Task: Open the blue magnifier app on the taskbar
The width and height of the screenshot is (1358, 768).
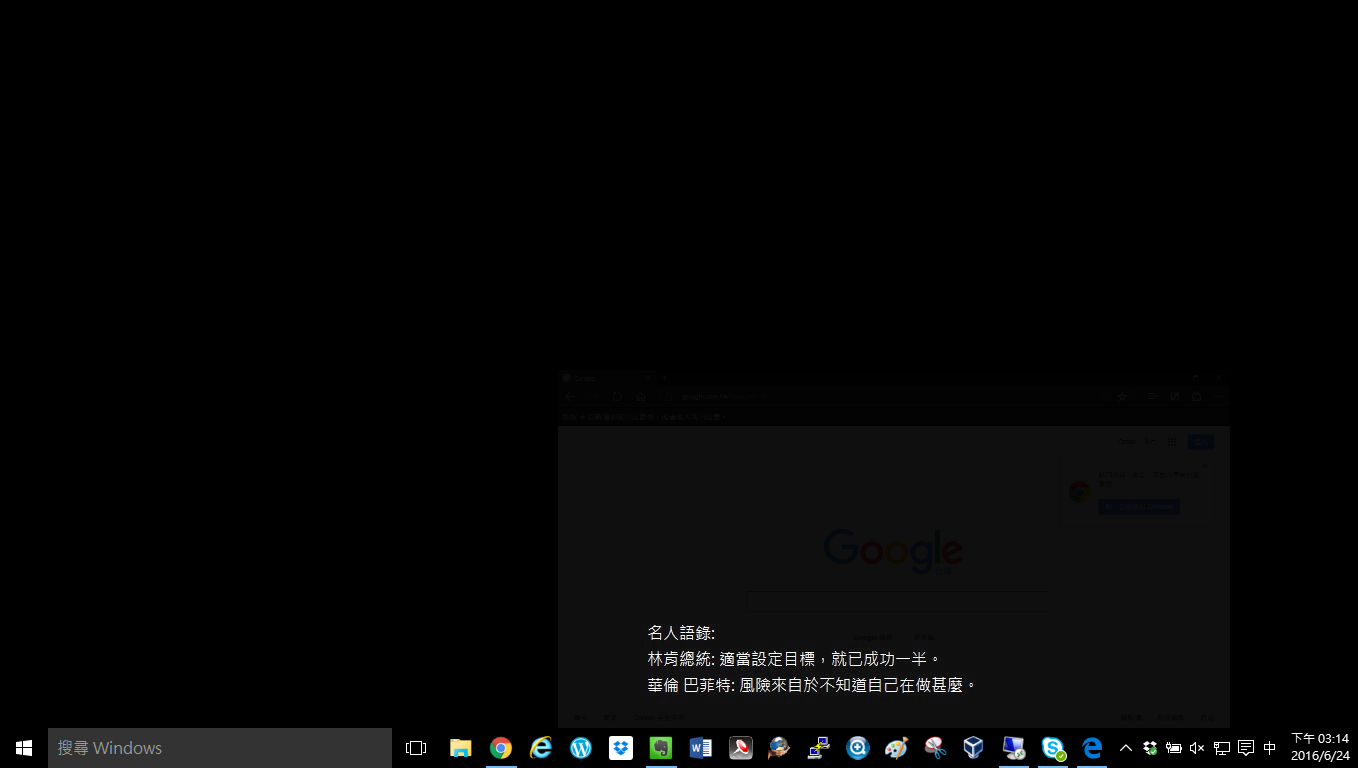Action: (857, 748)
